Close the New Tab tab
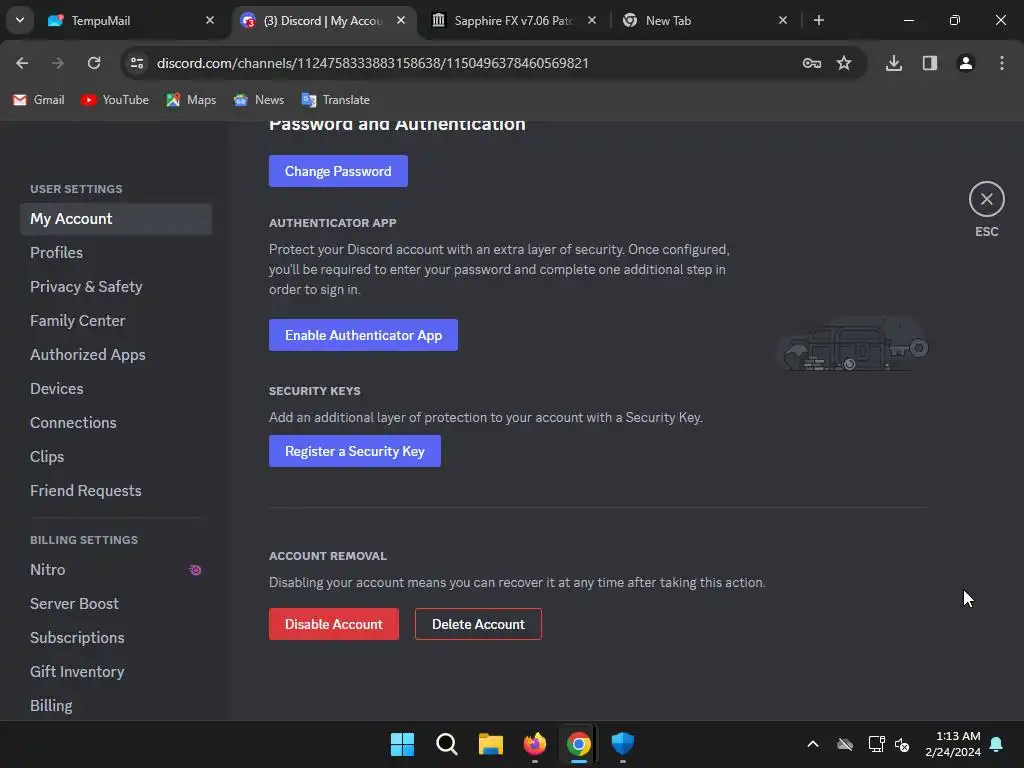1024x768 pixels. pyautogui.click(x=782, y=20)
